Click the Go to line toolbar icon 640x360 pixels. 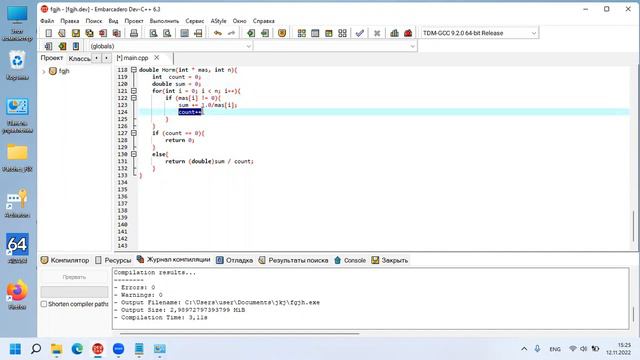[198, 33]
